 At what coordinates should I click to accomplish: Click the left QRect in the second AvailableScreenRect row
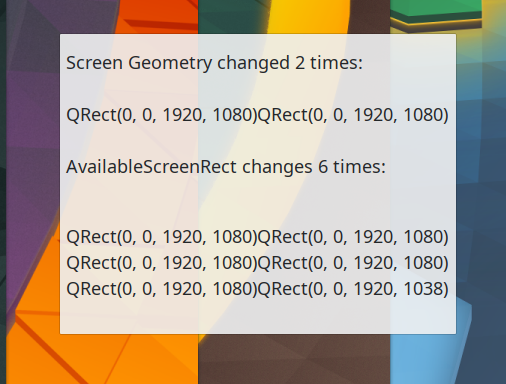[162, 263]
